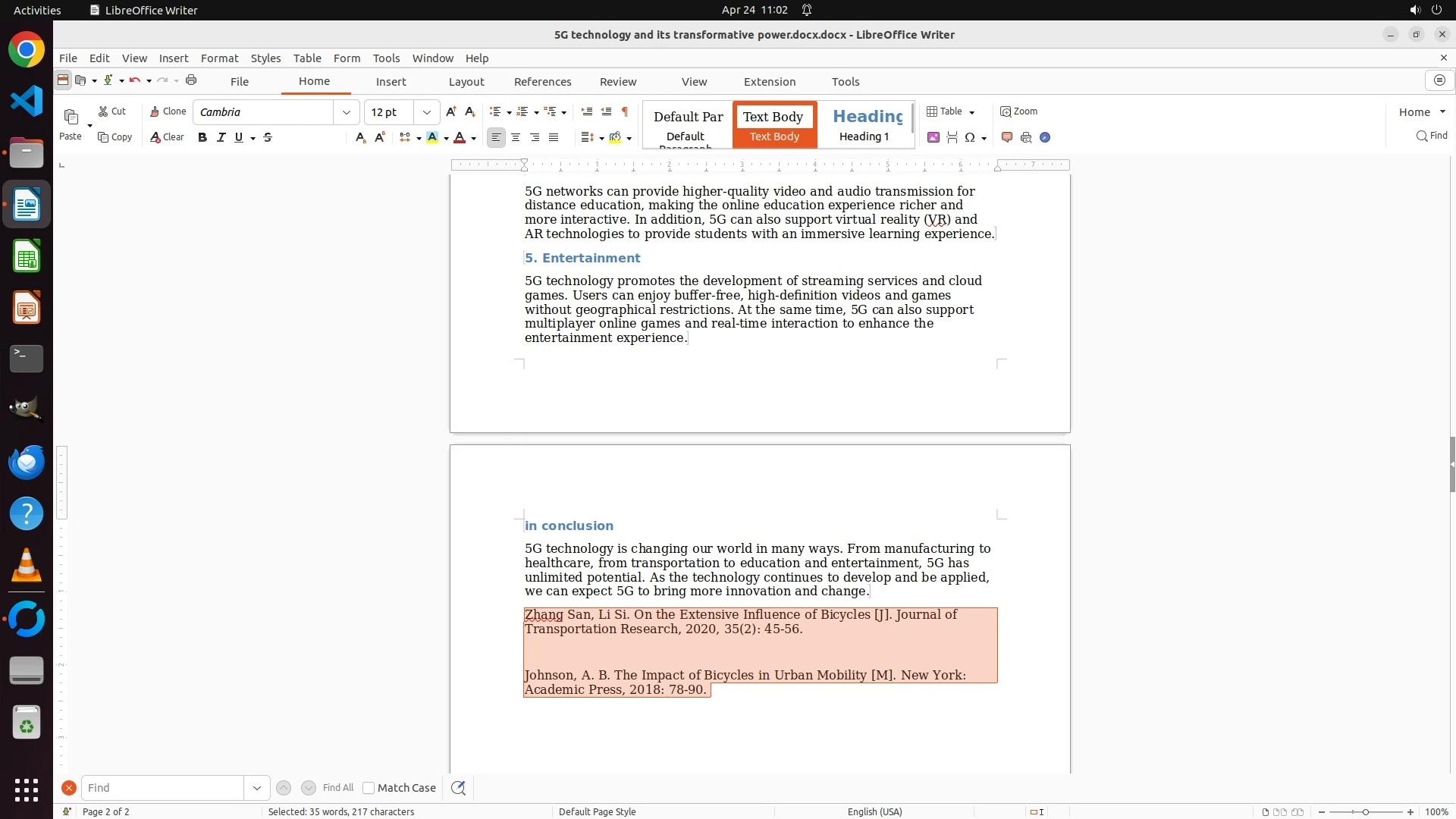Justify the paragraph alignment

click(554, 137)
